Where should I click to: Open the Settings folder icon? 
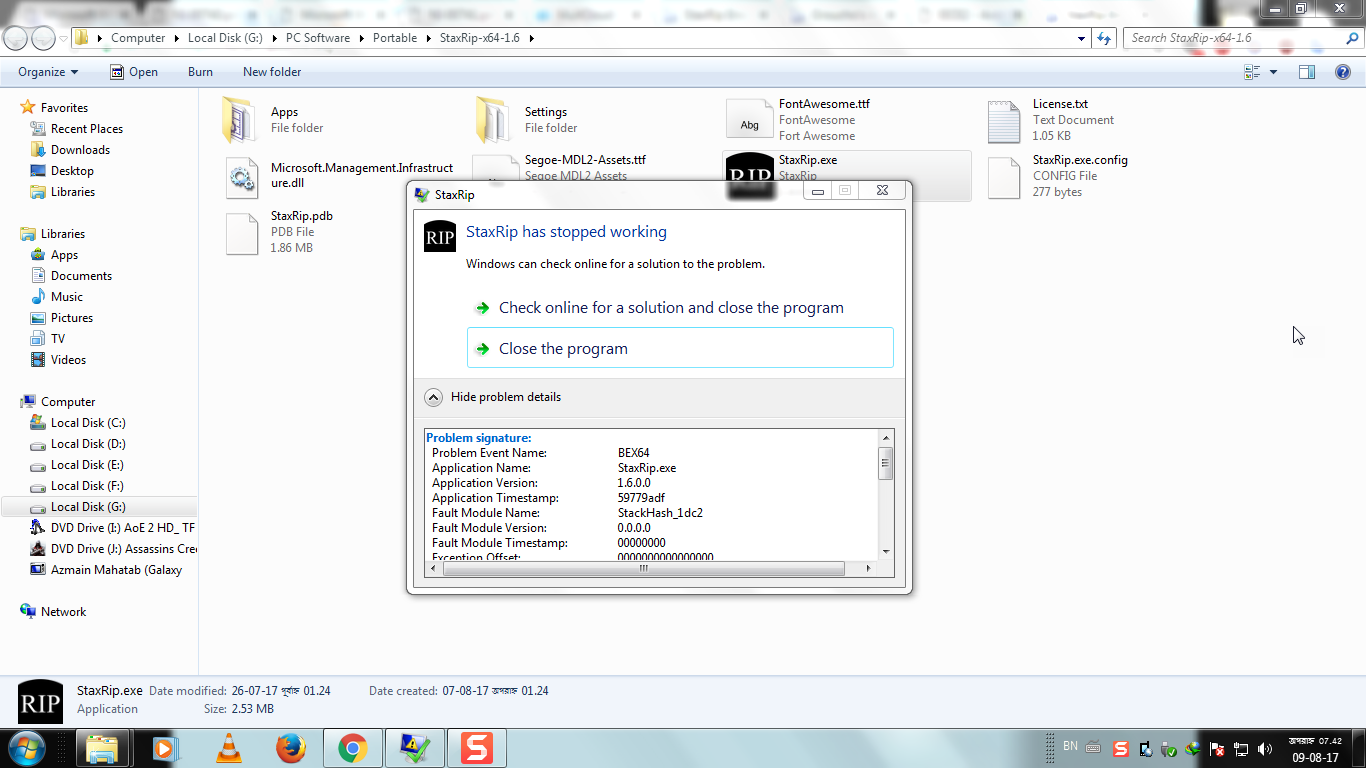point(494,120)
